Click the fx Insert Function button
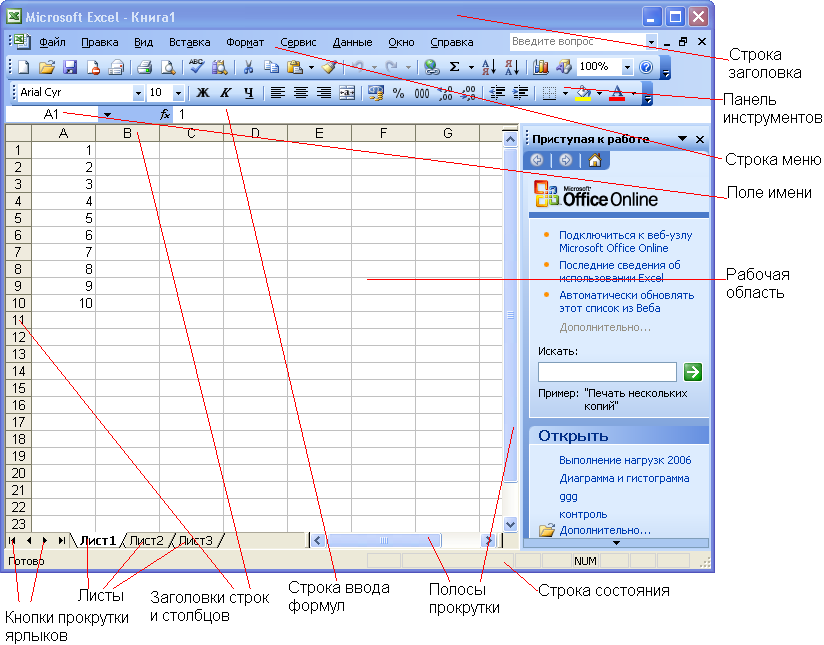This screenshot has height=645, width=824. click(x=165, y=114)
